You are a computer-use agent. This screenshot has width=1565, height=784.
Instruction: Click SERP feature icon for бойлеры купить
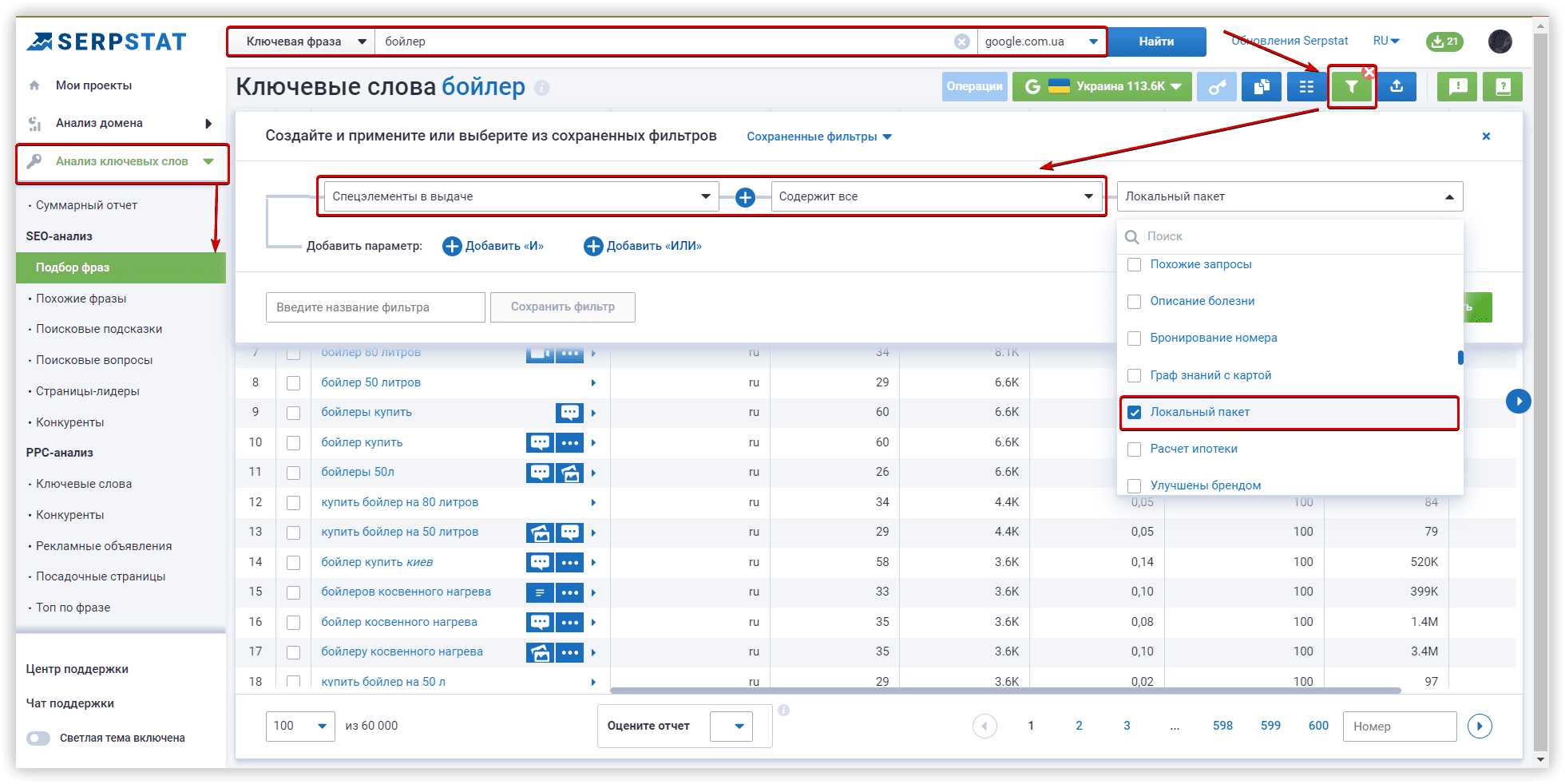pyautogui.click(x=569, y=413)
